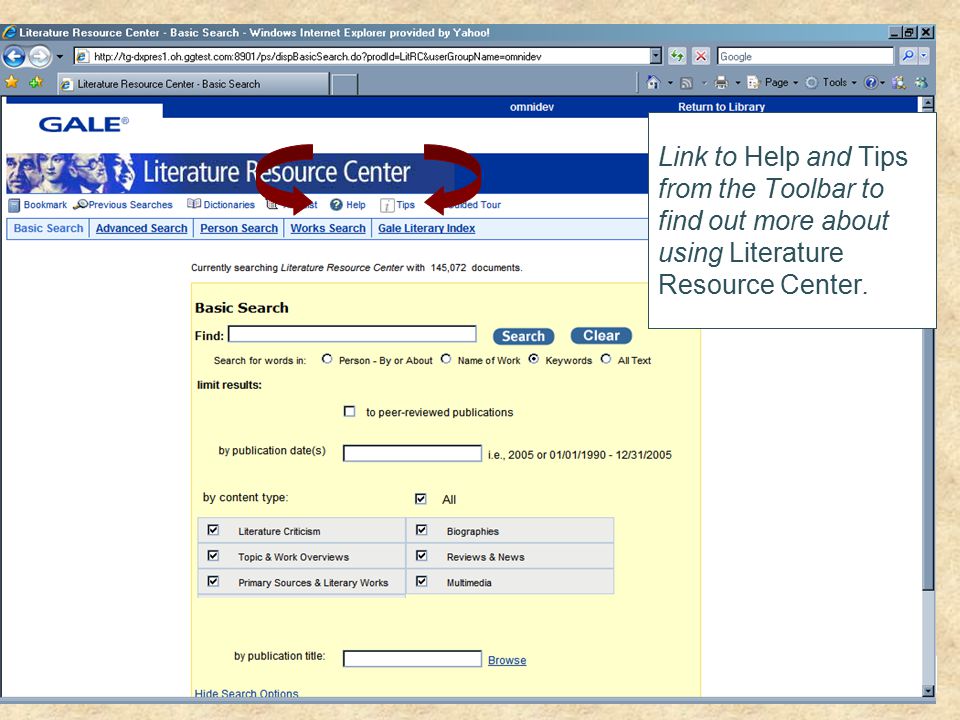Open the Gale Literary Index tab
Viewport: 960px width, 720px height.
(426, 228)
